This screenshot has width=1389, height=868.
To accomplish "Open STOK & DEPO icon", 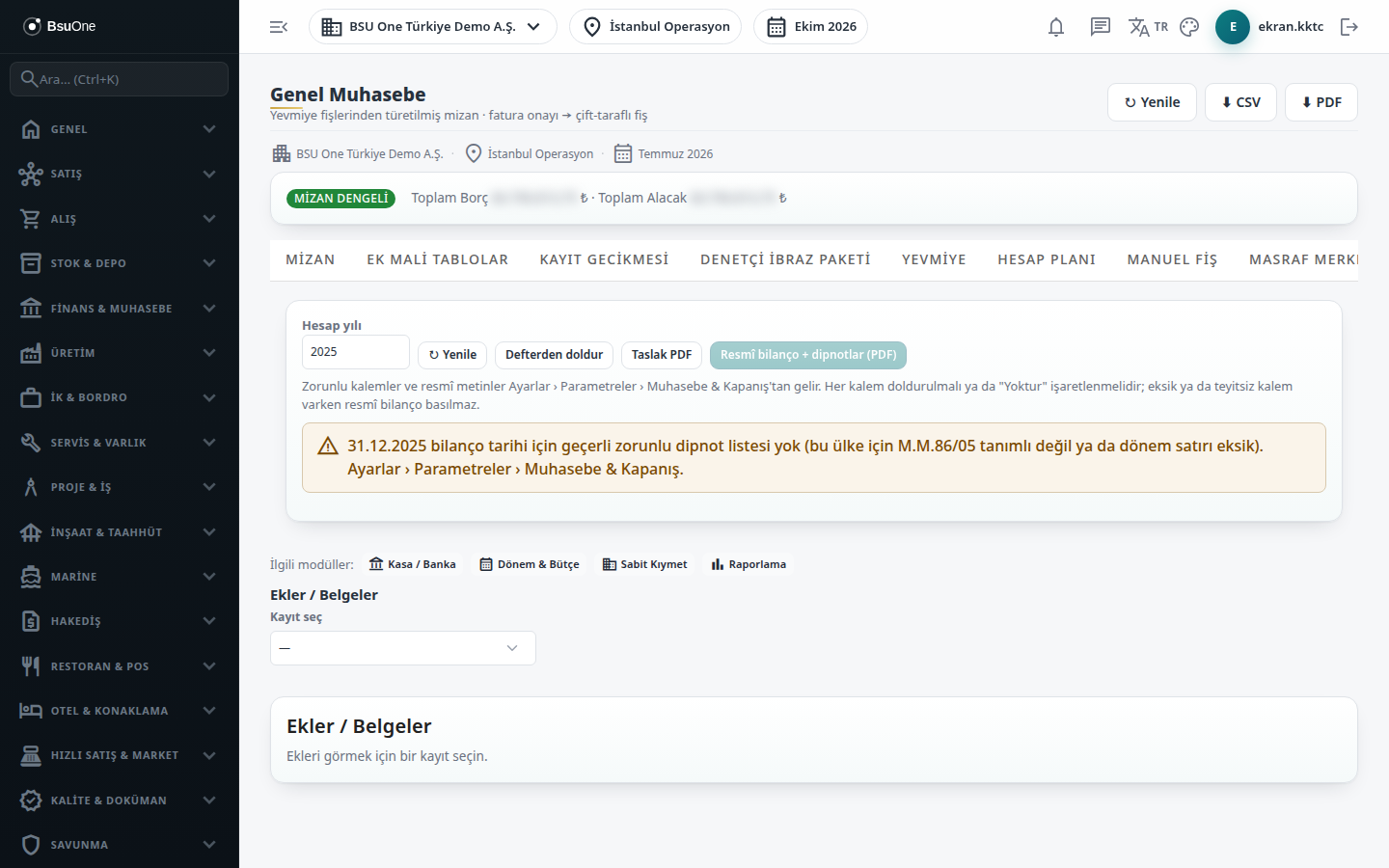I will 31,263.
